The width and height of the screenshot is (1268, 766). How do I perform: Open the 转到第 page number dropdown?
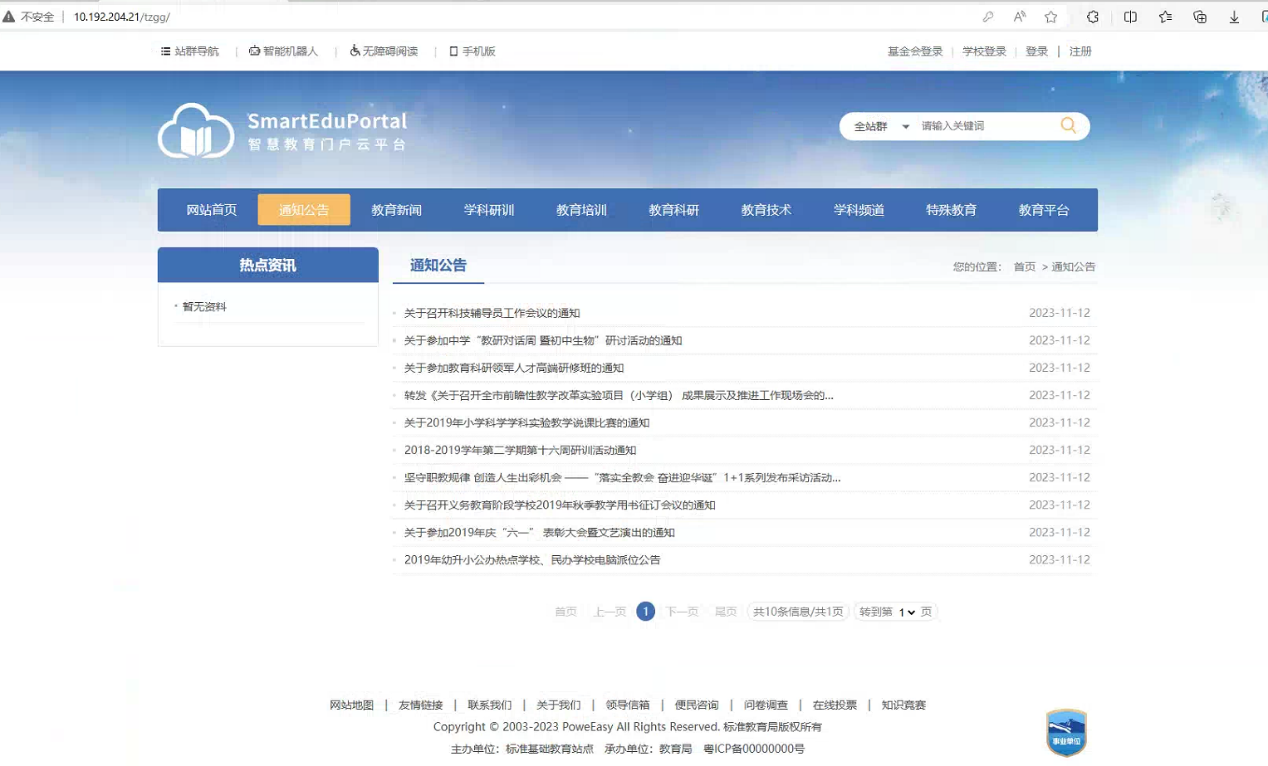coord(906,612)
